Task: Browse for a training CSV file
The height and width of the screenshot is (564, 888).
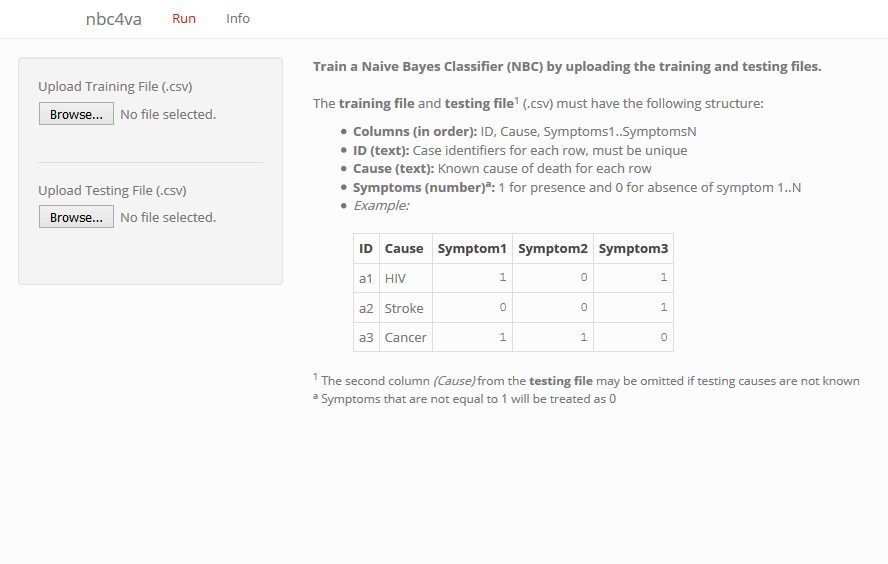Action: [76, 114]
